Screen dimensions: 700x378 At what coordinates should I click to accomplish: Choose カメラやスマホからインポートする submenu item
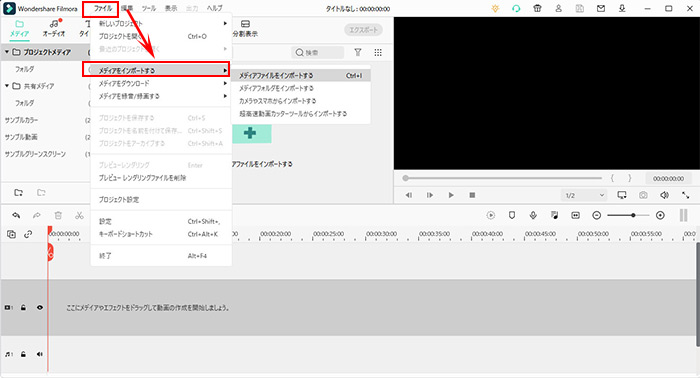point(301,101)
